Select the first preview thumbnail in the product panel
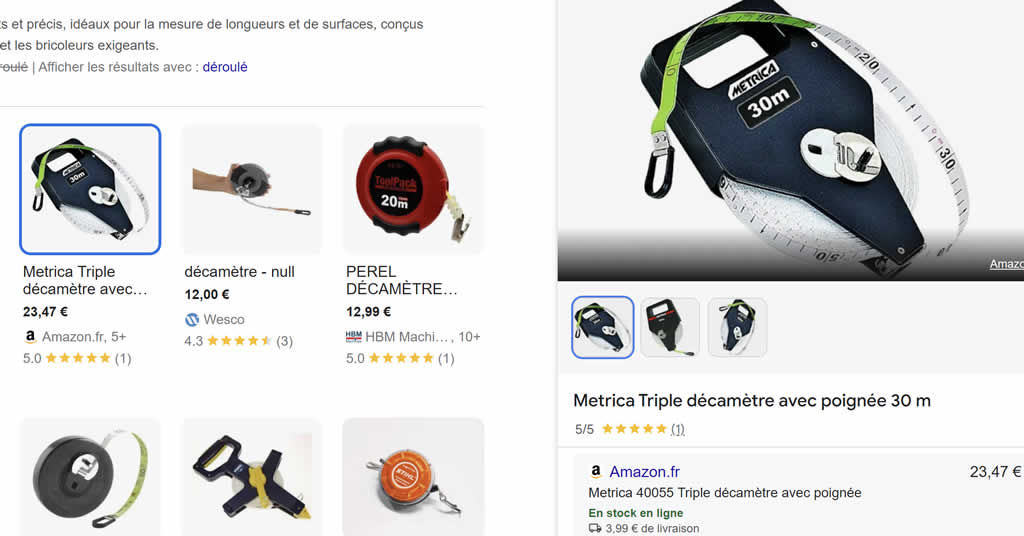The width and height of the screenshot is (1024, 536). tap(603, 327)
